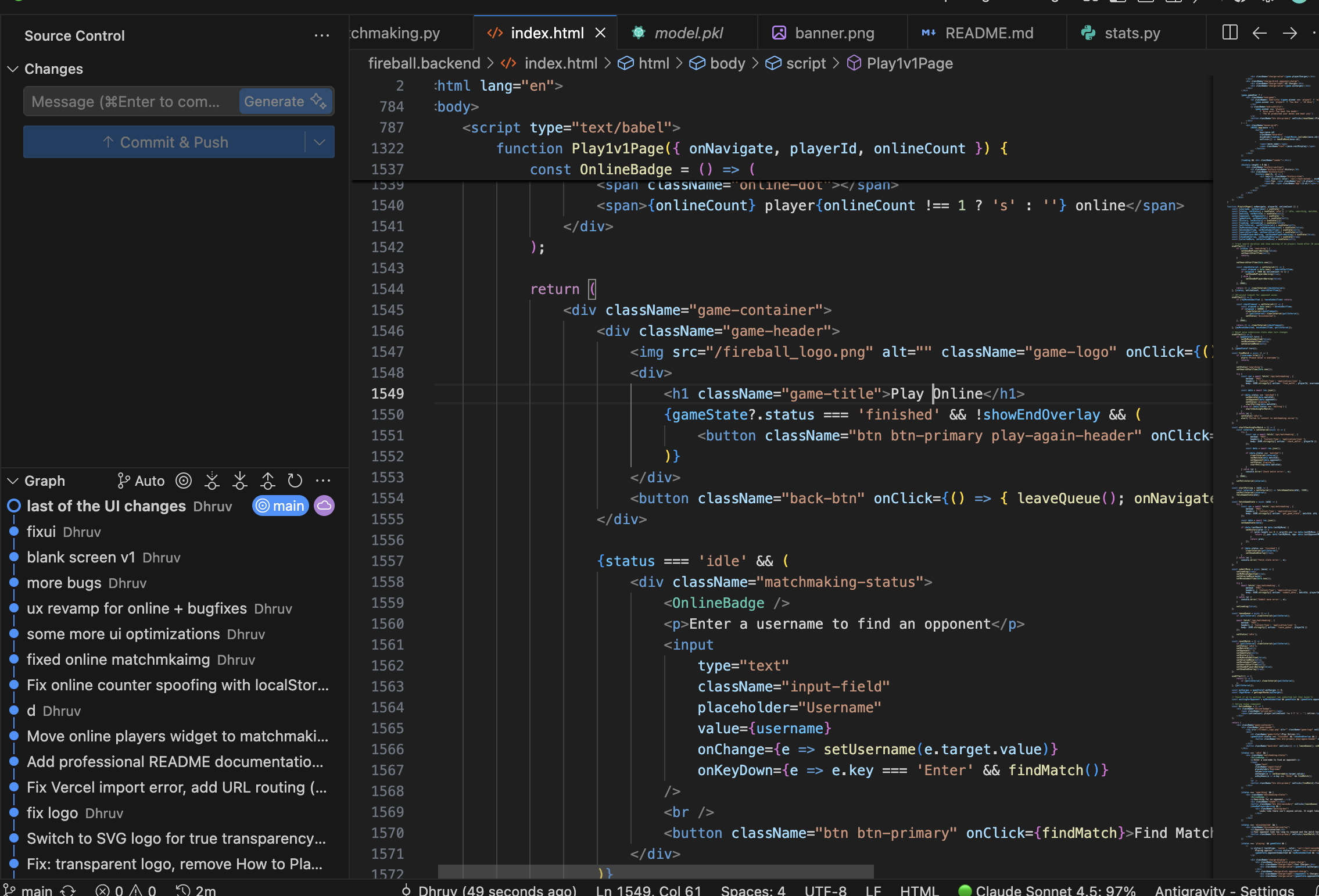Click the split editor right icon

pos(1230,33)
